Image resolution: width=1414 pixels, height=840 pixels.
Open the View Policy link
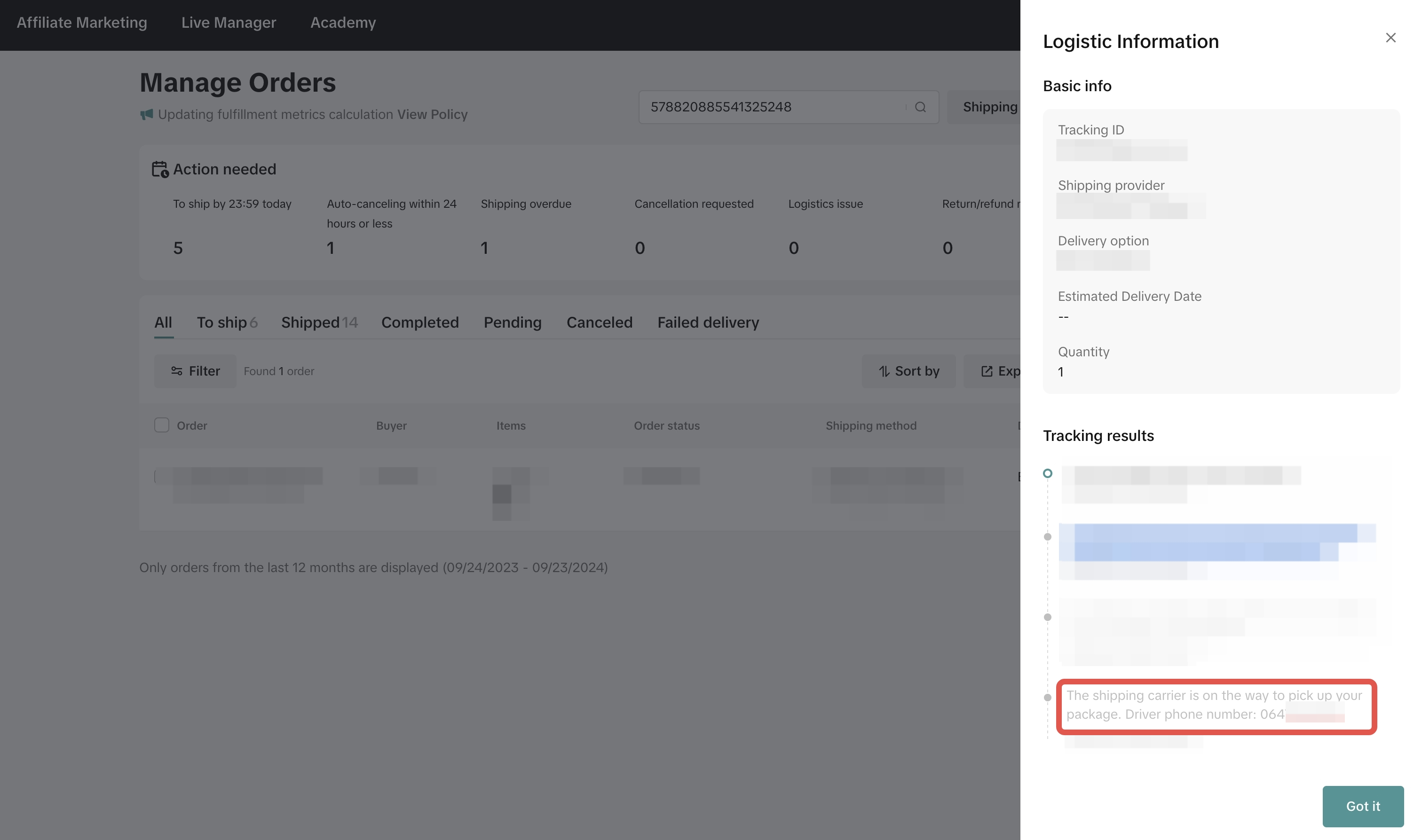(432, 114)
